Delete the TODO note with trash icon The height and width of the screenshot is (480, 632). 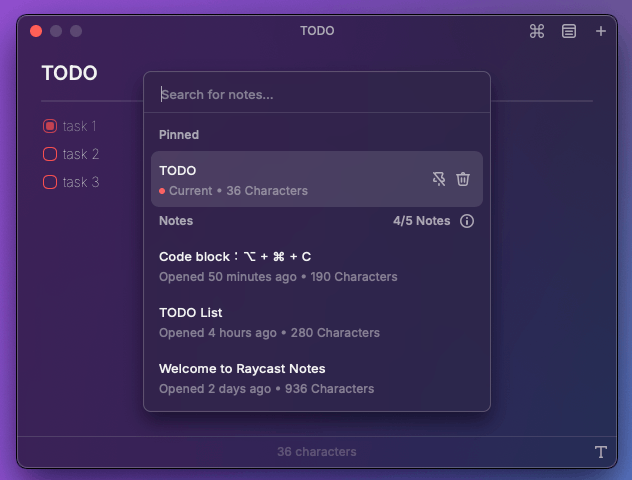(463, 179)
